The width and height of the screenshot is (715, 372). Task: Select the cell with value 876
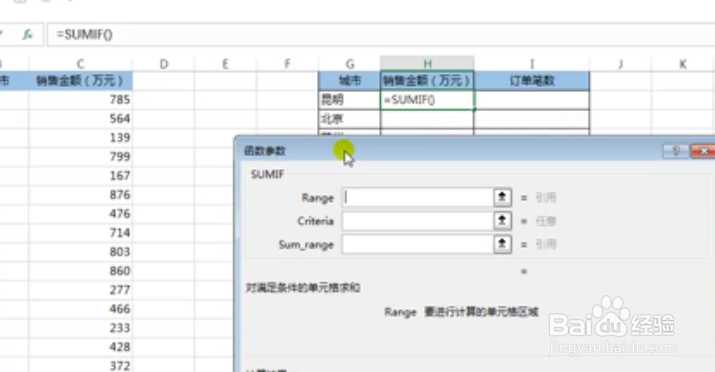click(x=80, y=195)
